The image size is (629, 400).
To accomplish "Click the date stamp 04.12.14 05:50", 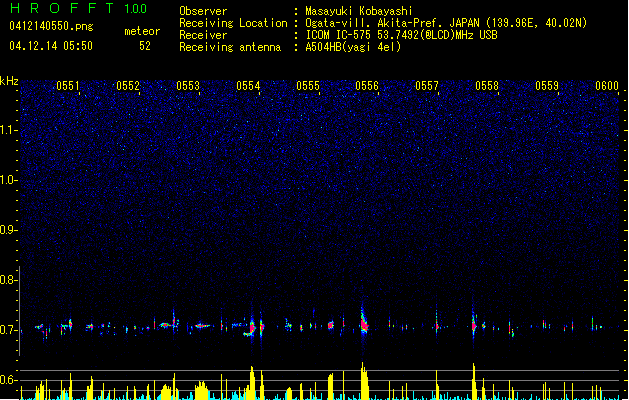I will [51, 46].
